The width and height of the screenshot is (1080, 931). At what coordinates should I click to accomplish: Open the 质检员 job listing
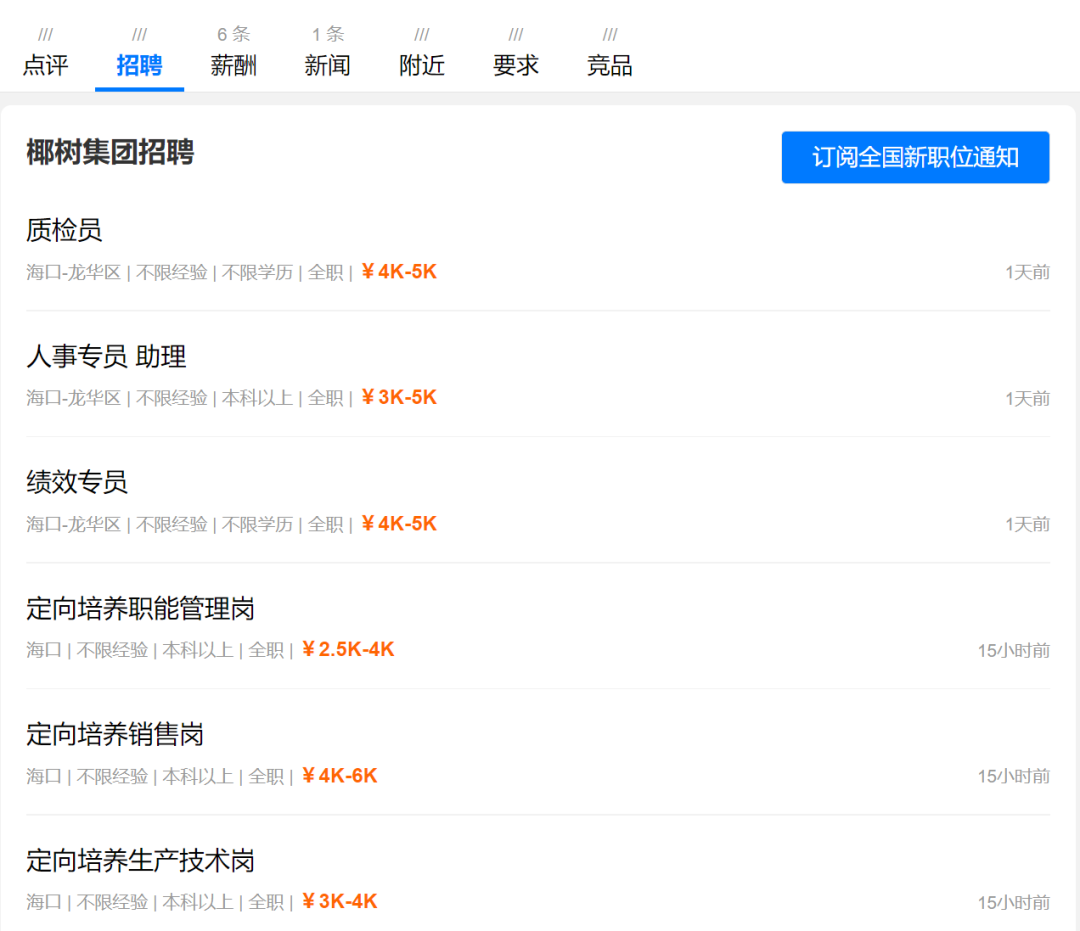coord(64,231)
